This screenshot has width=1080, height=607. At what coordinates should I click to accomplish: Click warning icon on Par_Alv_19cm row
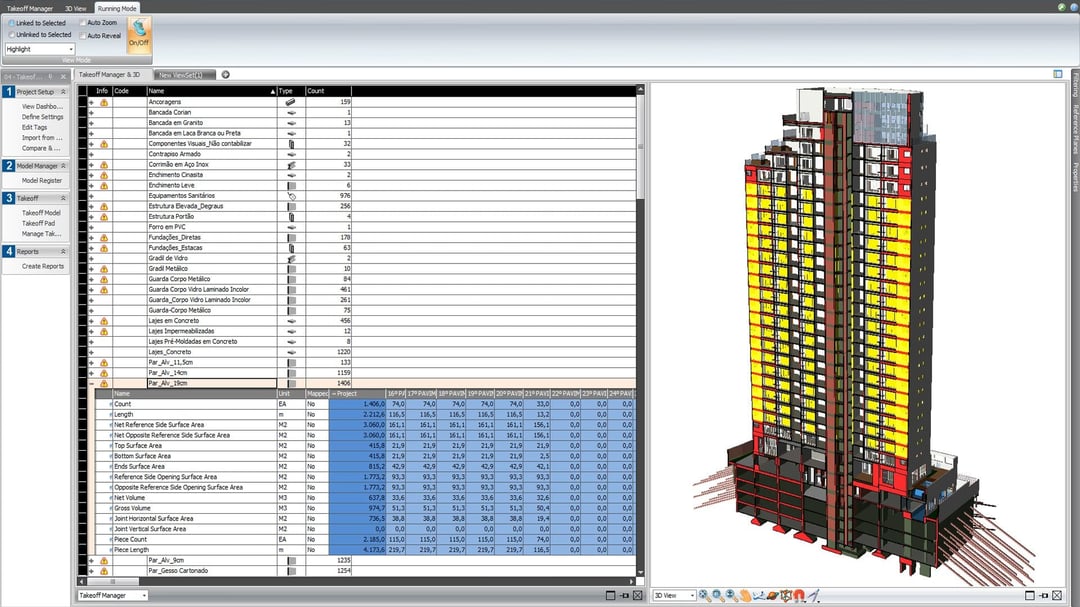pyautogui.click(x=104, y=383)
